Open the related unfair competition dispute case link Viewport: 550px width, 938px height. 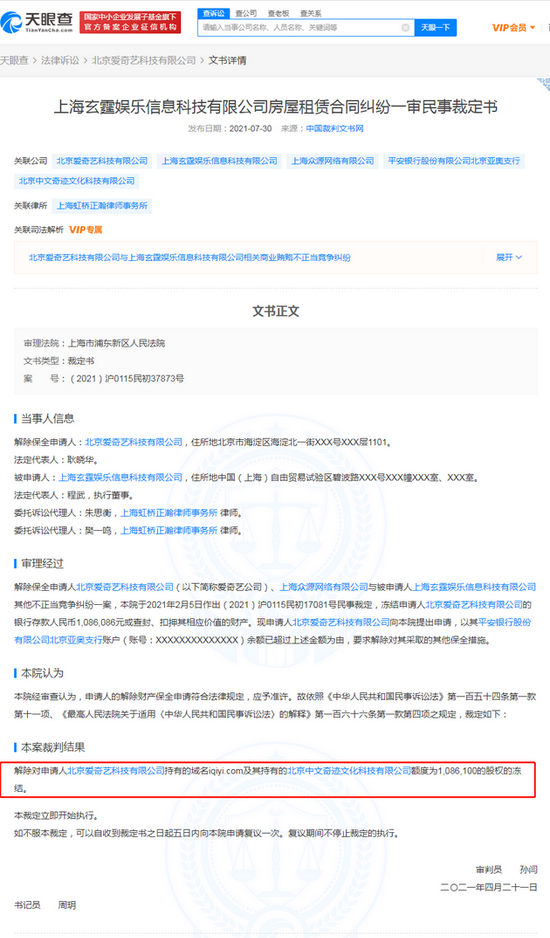click(x=190, y=257)
